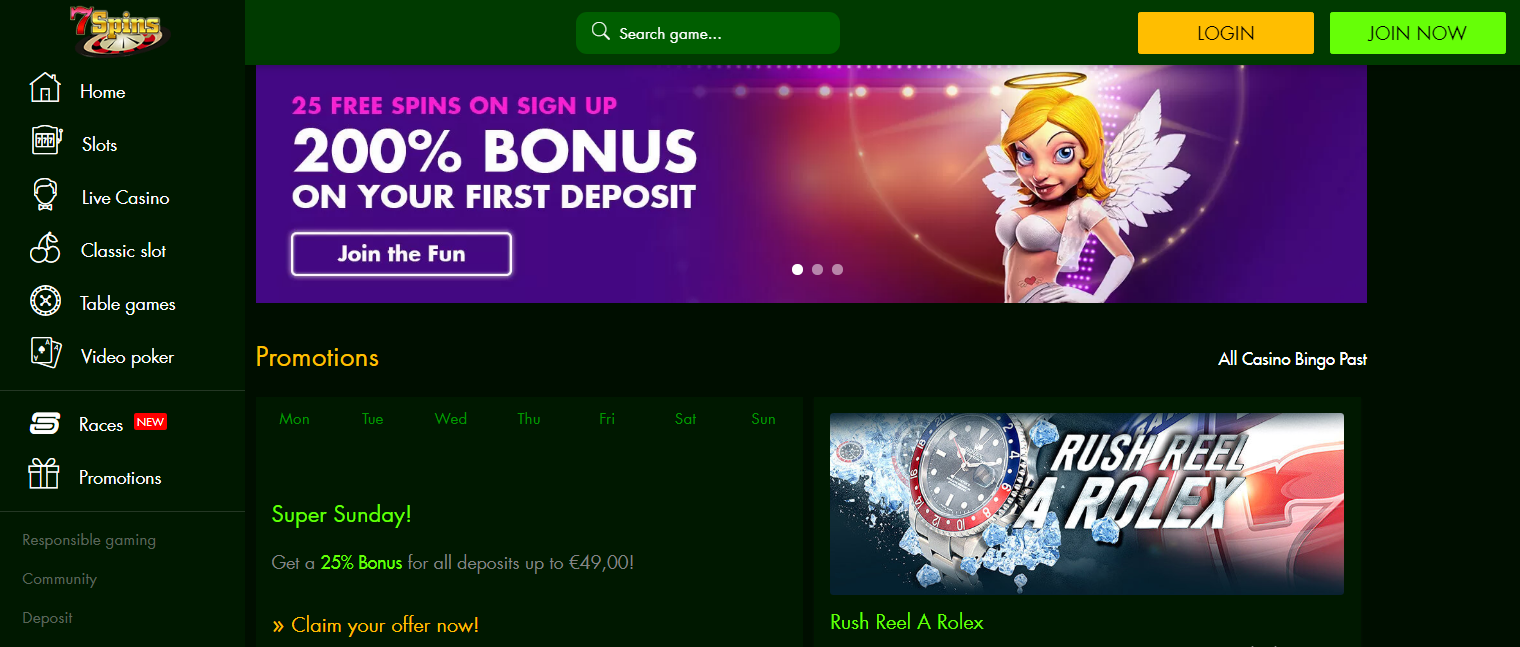Image resolution: width=1520 pixels, height=647 pixels.
Task: Switch to the Sun promotions day tab
Action: point(763,419)
